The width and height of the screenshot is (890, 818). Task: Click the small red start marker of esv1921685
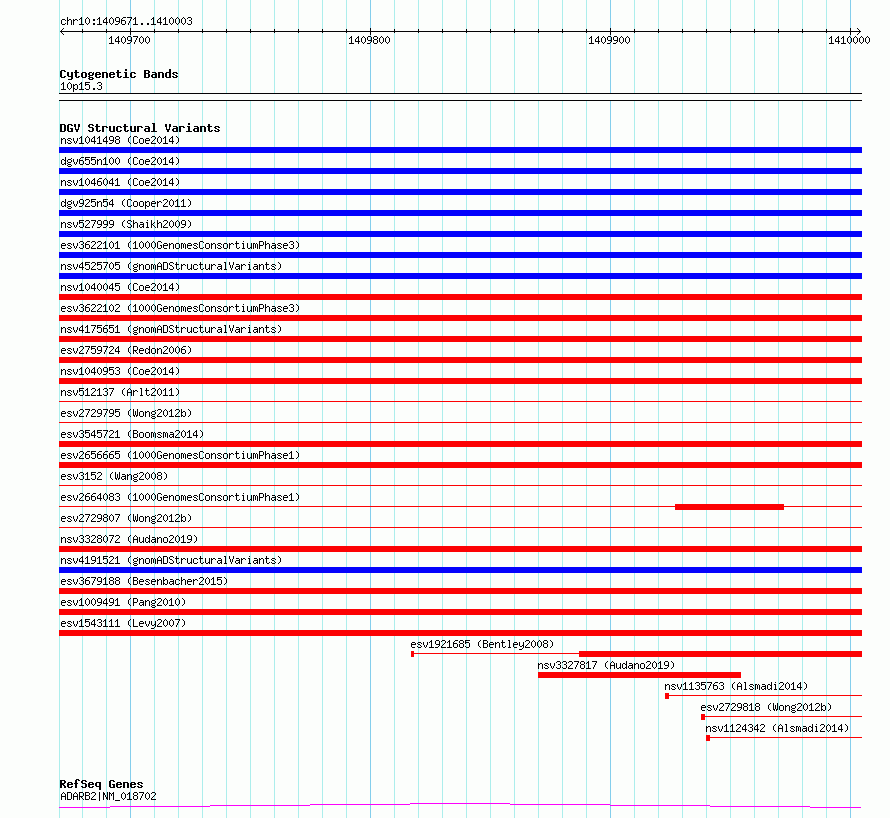[413, 654]
